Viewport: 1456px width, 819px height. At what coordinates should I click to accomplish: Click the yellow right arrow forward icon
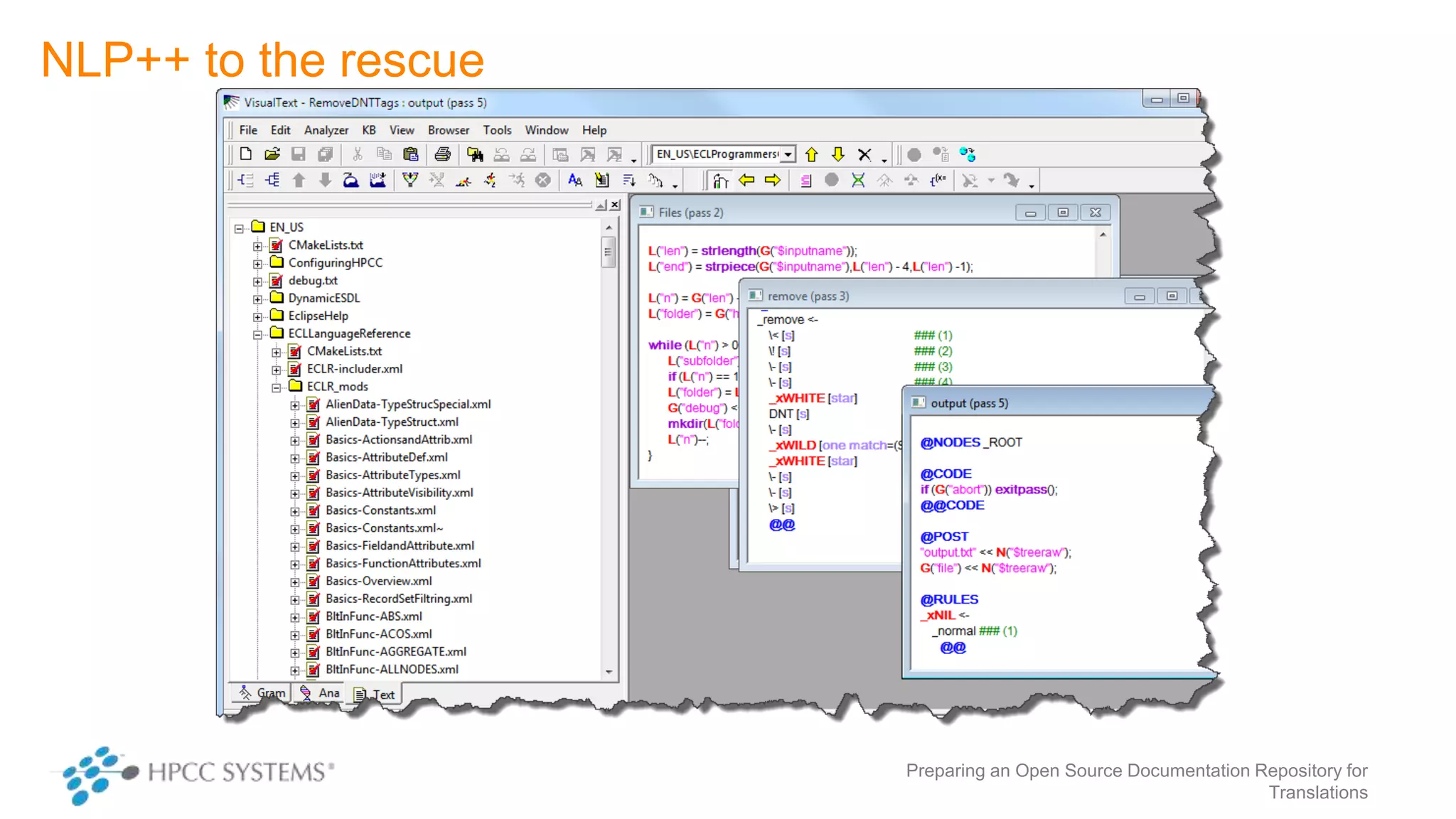pyautogui.click(x=773, y=180)
